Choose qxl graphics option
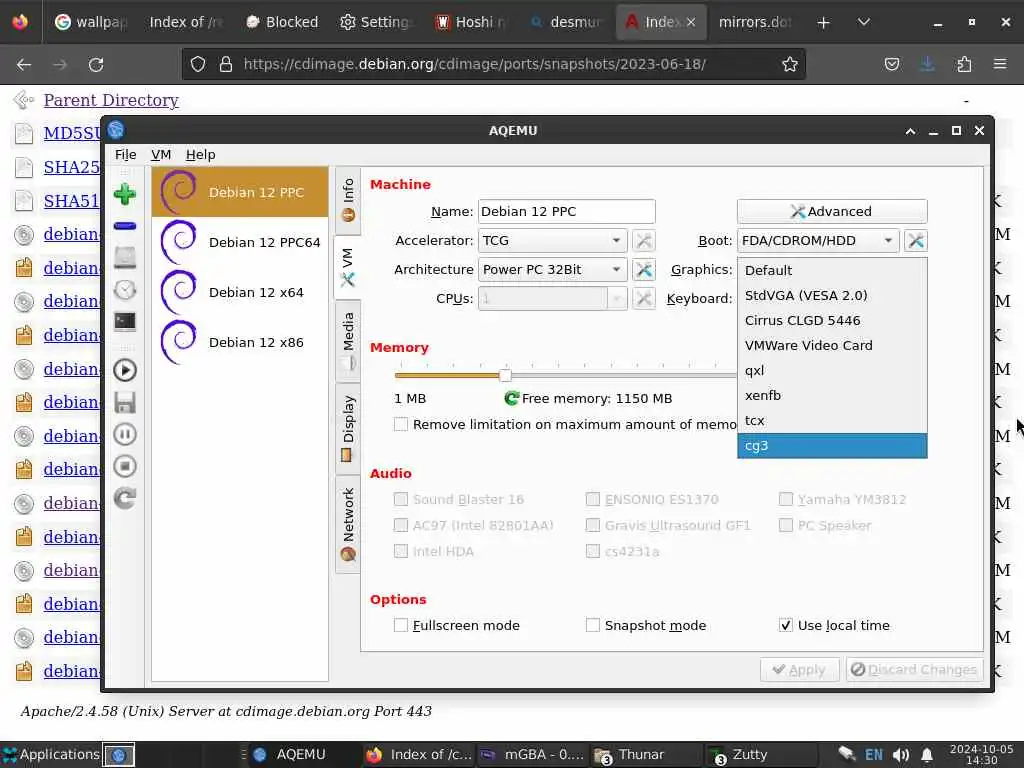Screen dimensions: 1024x768 click(x=832, y=370)
